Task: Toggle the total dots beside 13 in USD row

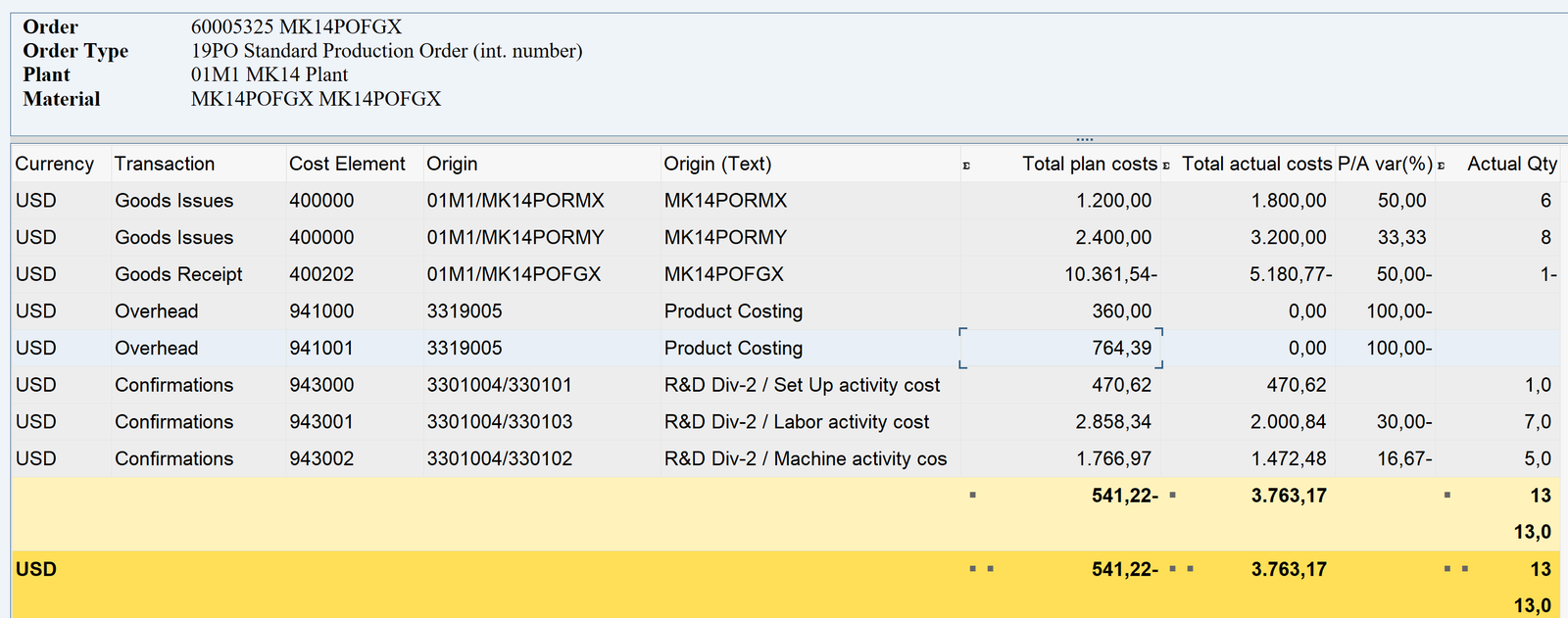Action: 1455,569
